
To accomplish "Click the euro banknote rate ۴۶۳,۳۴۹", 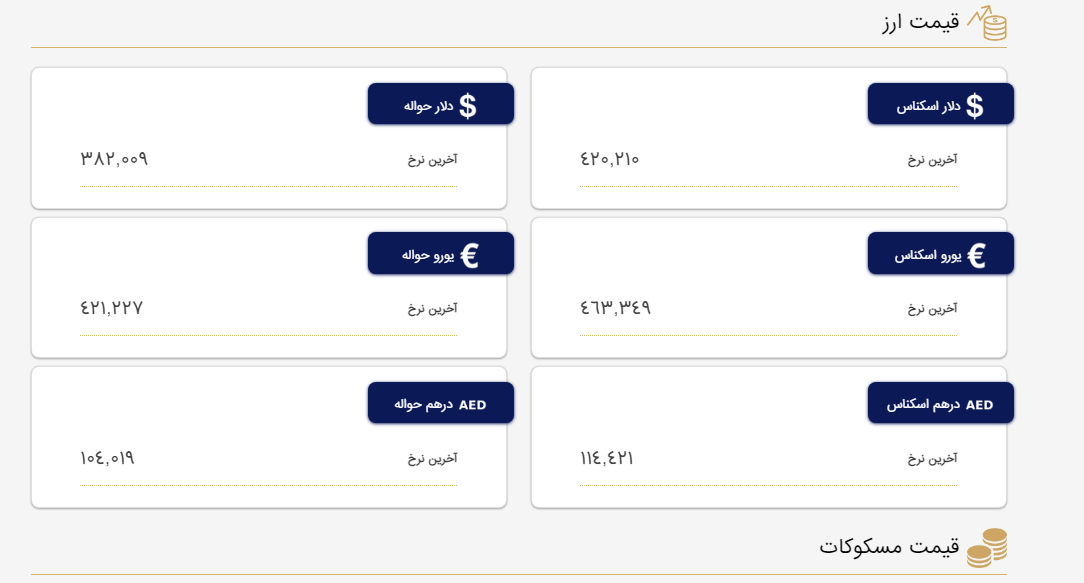I will click(x=615, y=308).
